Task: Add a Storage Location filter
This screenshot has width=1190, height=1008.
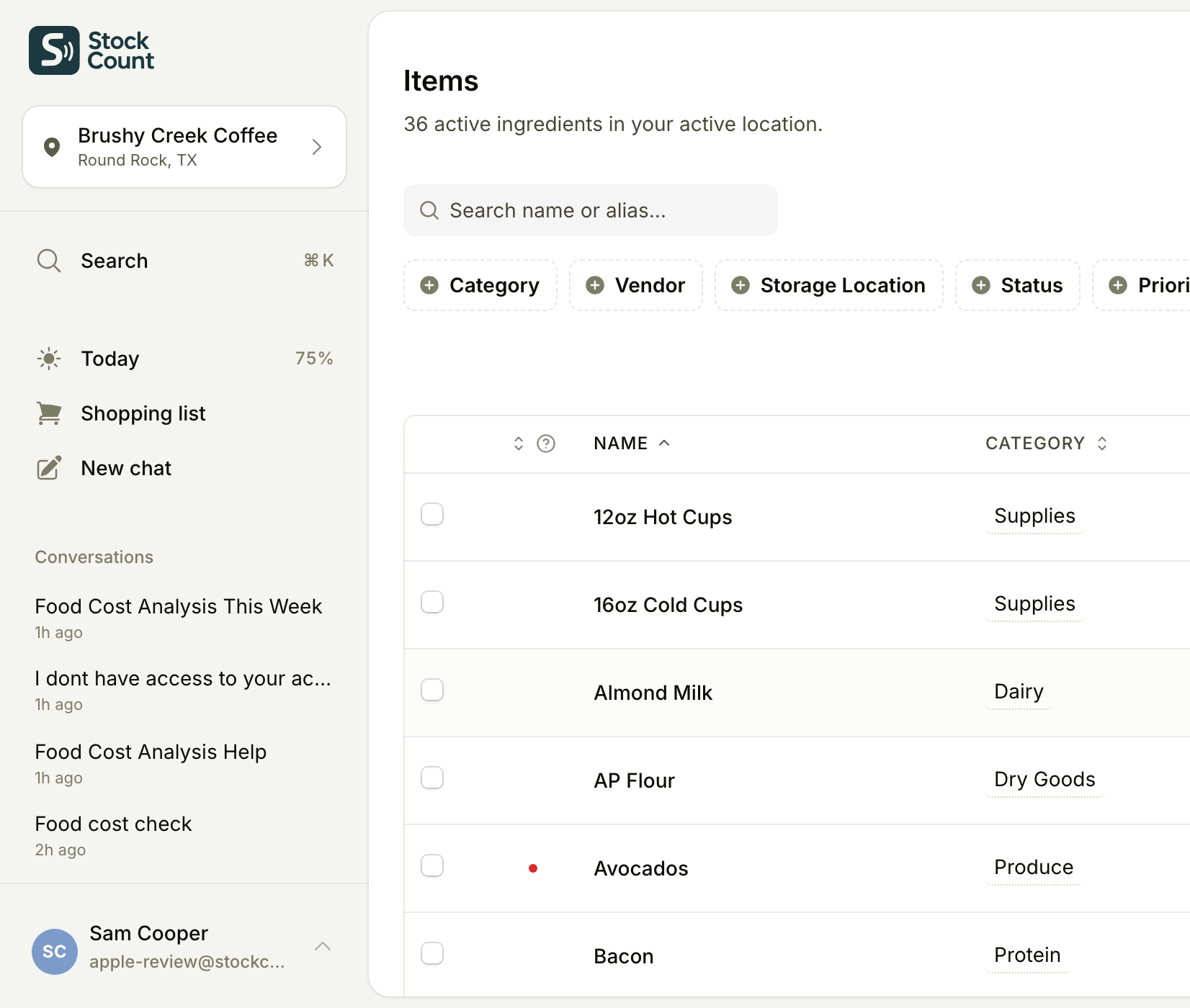Action: 829,285
